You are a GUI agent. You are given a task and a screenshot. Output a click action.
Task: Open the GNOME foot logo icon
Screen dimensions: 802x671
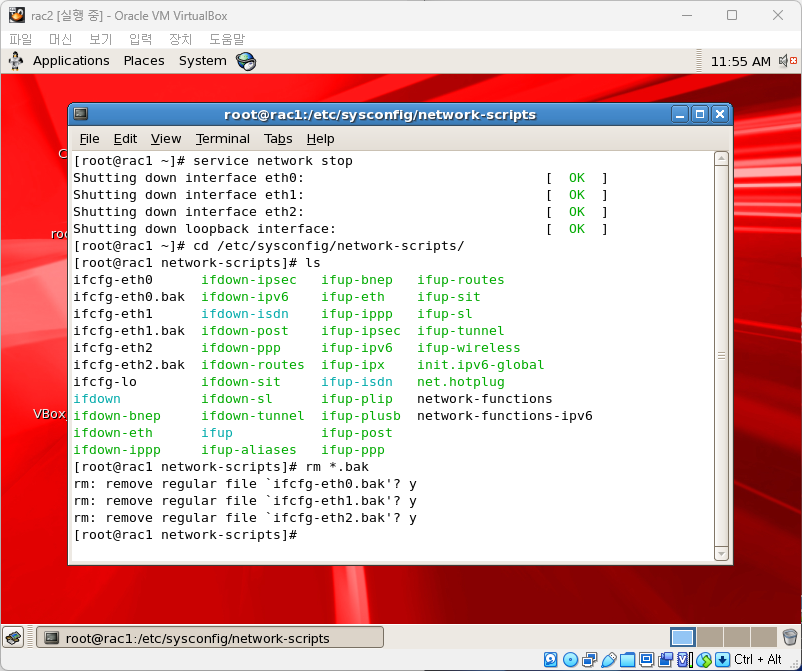coord(16,61)
